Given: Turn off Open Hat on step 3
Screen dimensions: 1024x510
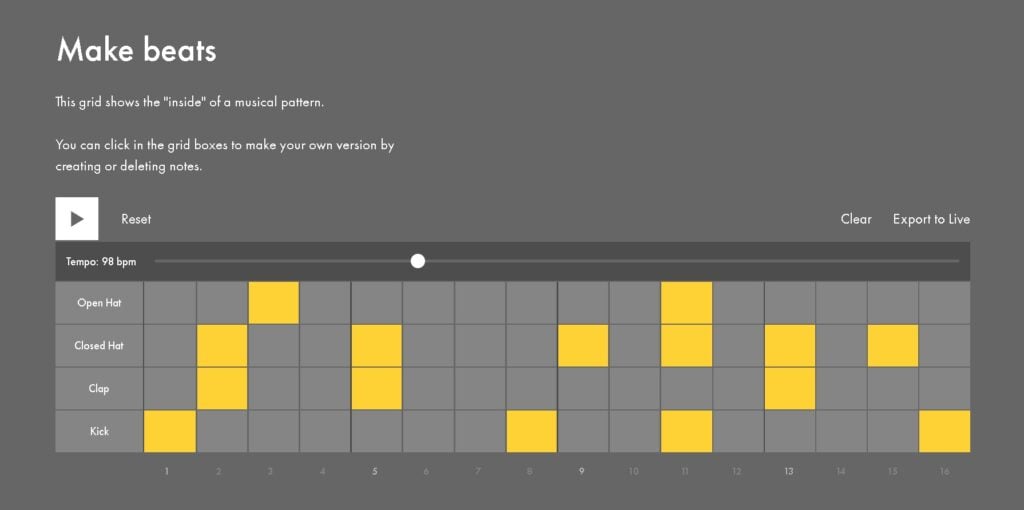Looking at the screenshot, I should (274, 302).
